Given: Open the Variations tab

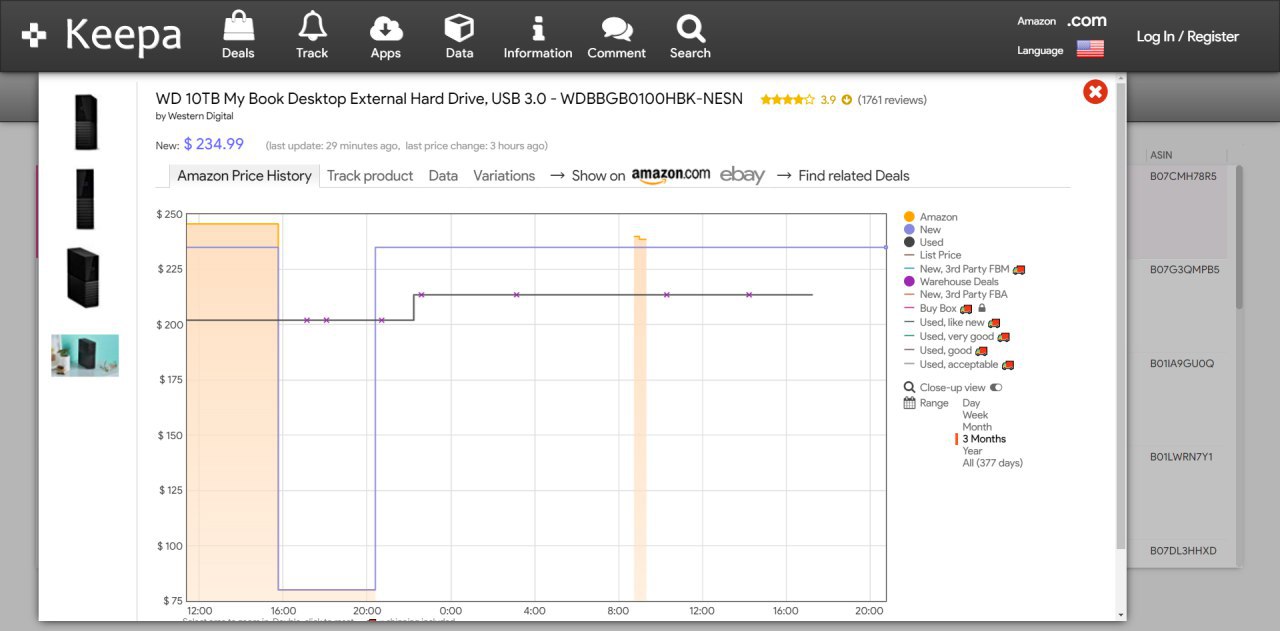Looking at the screenshot, I should [x=504, y=176].
